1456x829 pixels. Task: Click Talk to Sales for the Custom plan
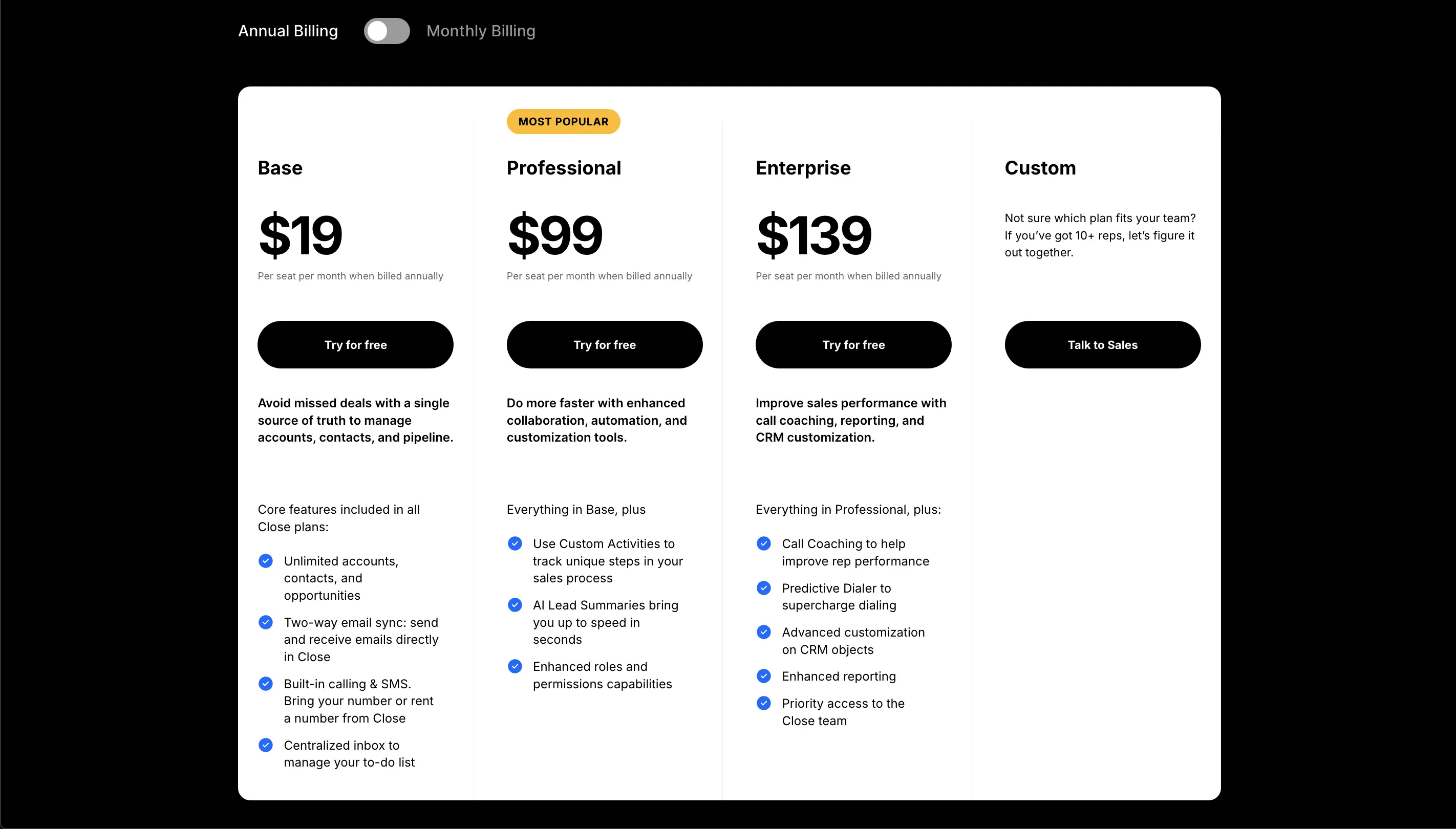click(x=1102, y=344)
